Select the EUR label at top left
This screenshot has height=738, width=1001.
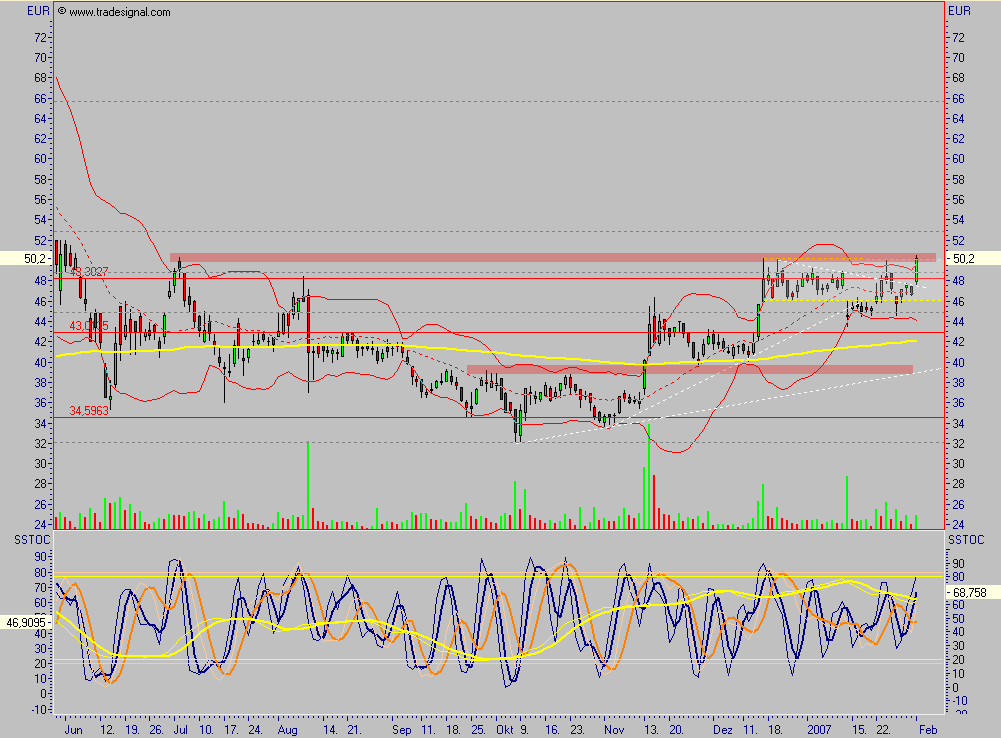(39, 11)
